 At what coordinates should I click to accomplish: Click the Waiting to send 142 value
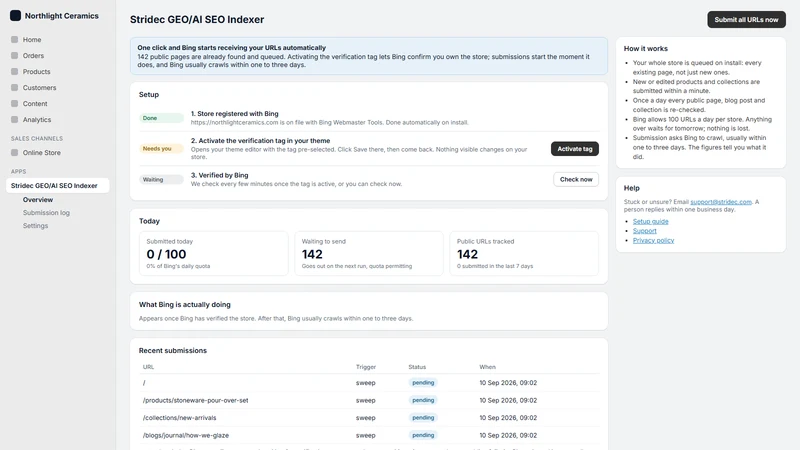point(312,254)
